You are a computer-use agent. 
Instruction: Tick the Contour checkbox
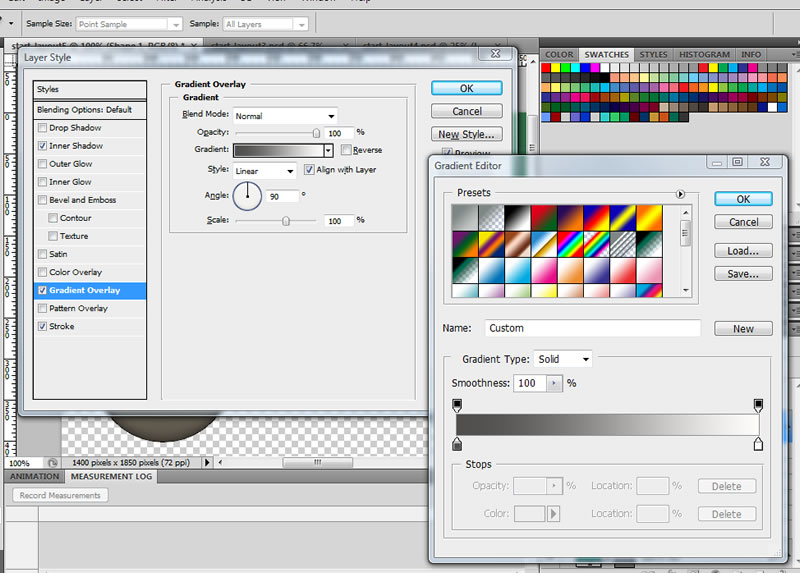(x=53, y=218)
